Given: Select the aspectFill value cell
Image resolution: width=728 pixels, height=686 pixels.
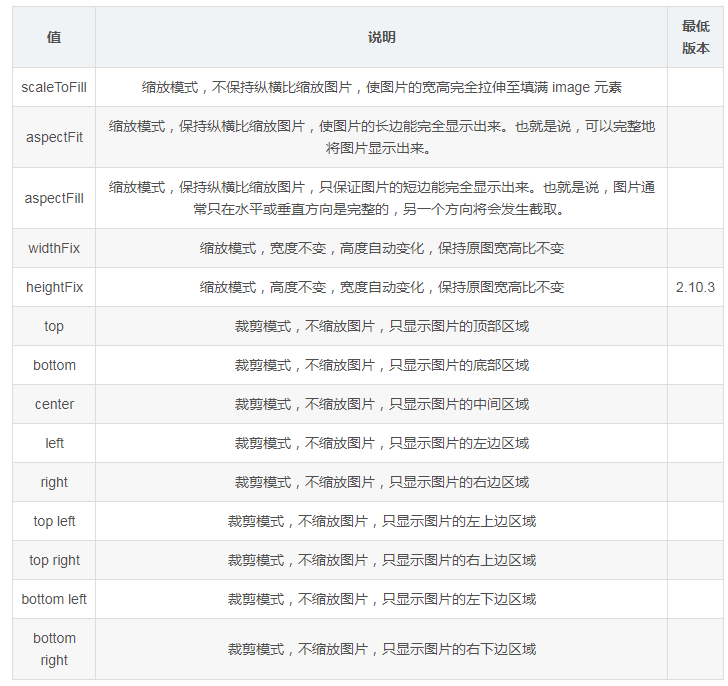Looking at the screenshot, I should click(54, 198).
